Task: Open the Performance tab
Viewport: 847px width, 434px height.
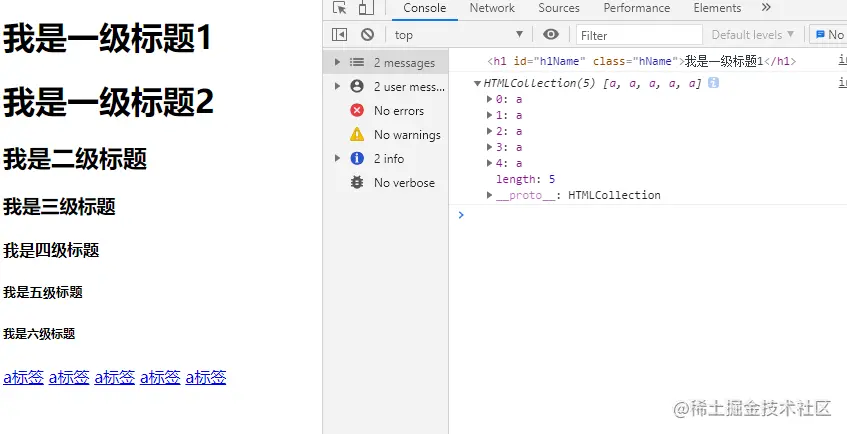Action: click(636, 8)
